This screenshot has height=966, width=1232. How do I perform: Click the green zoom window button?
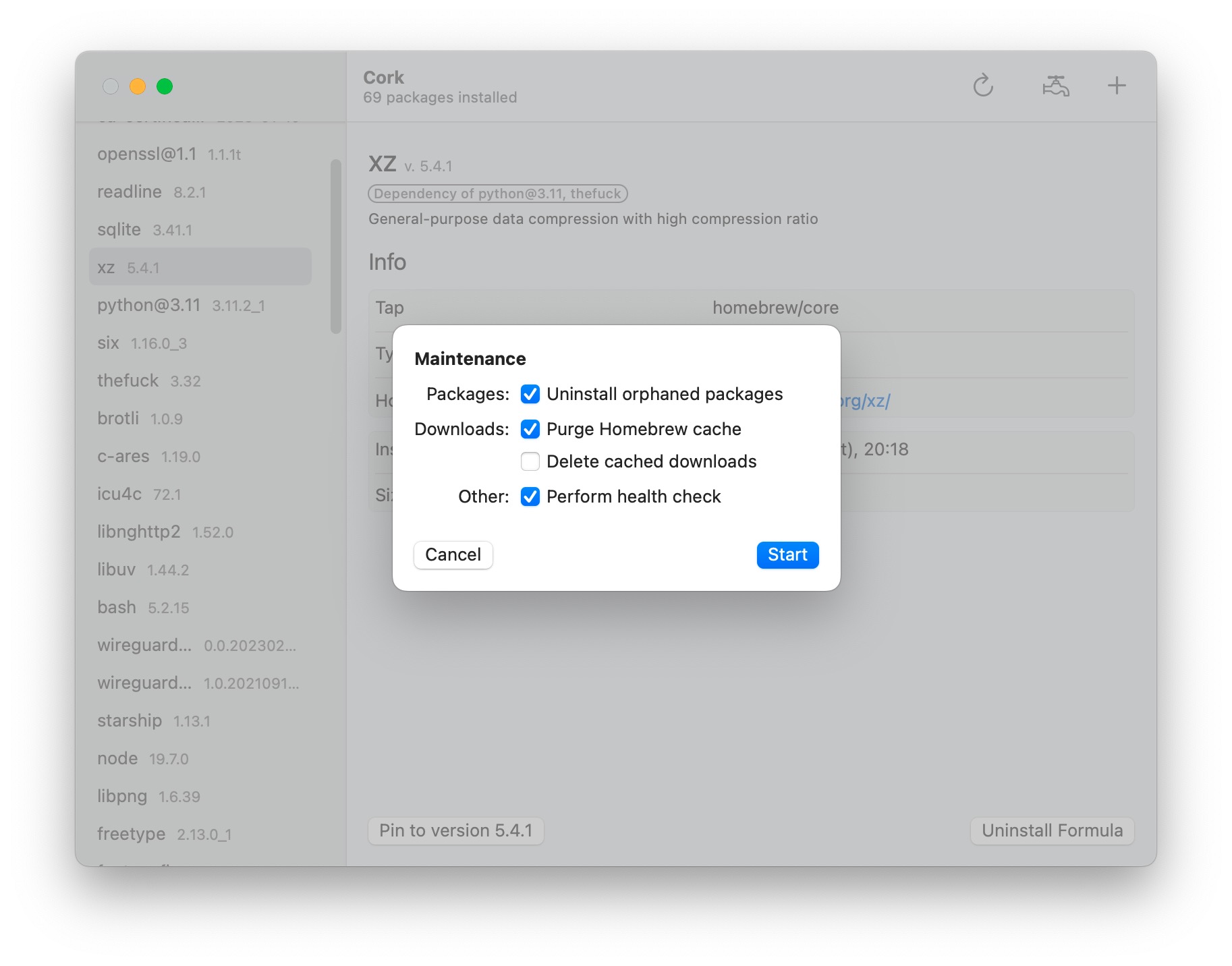(165, 86)
